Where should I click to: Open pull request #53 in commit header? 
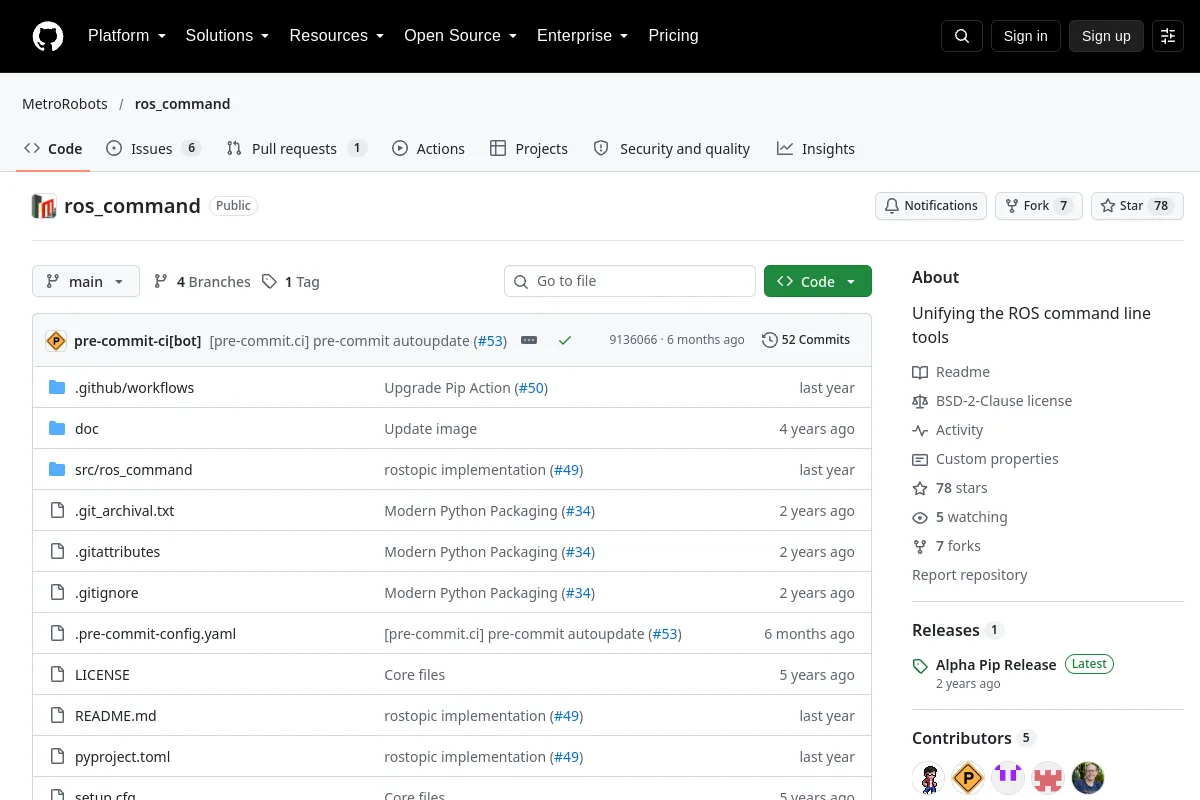490,341
